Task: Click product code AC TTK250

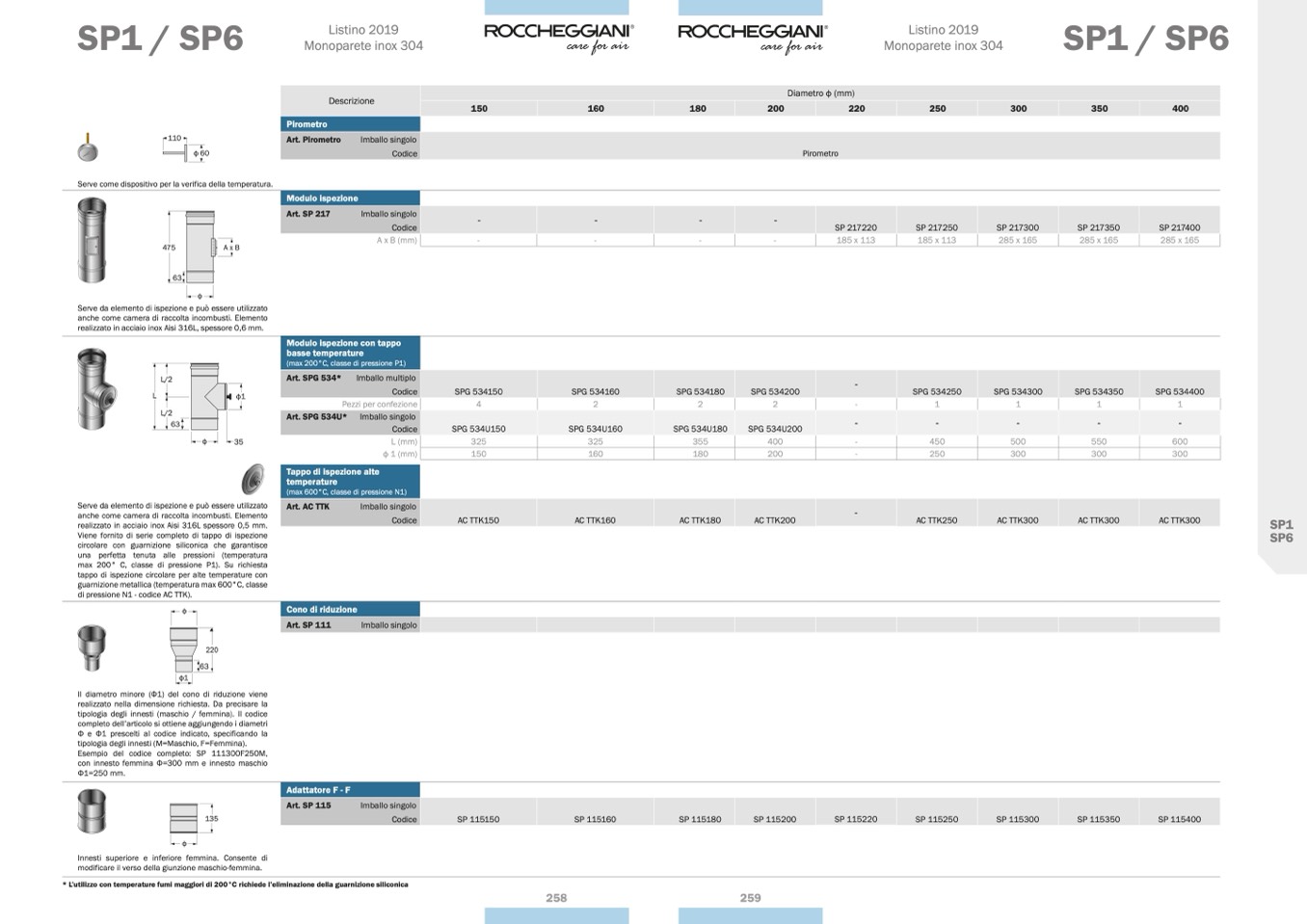Action: pos(936,520)
